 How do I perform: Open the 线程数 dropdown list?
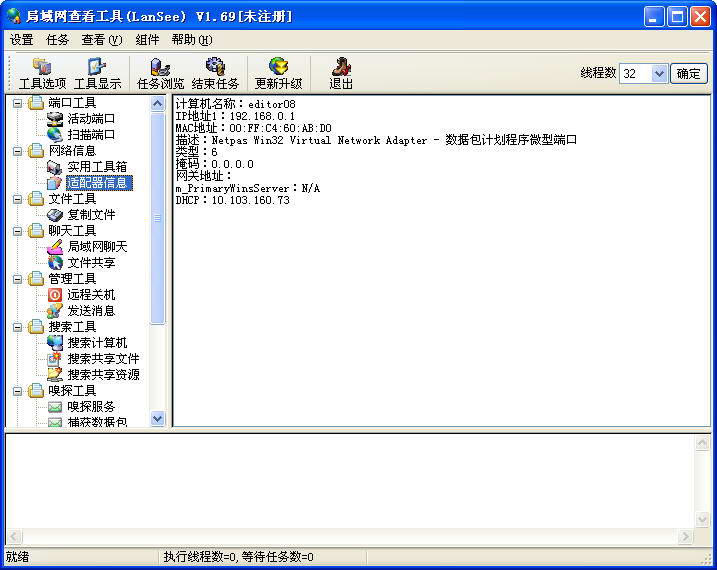click(x=659, y=74)
